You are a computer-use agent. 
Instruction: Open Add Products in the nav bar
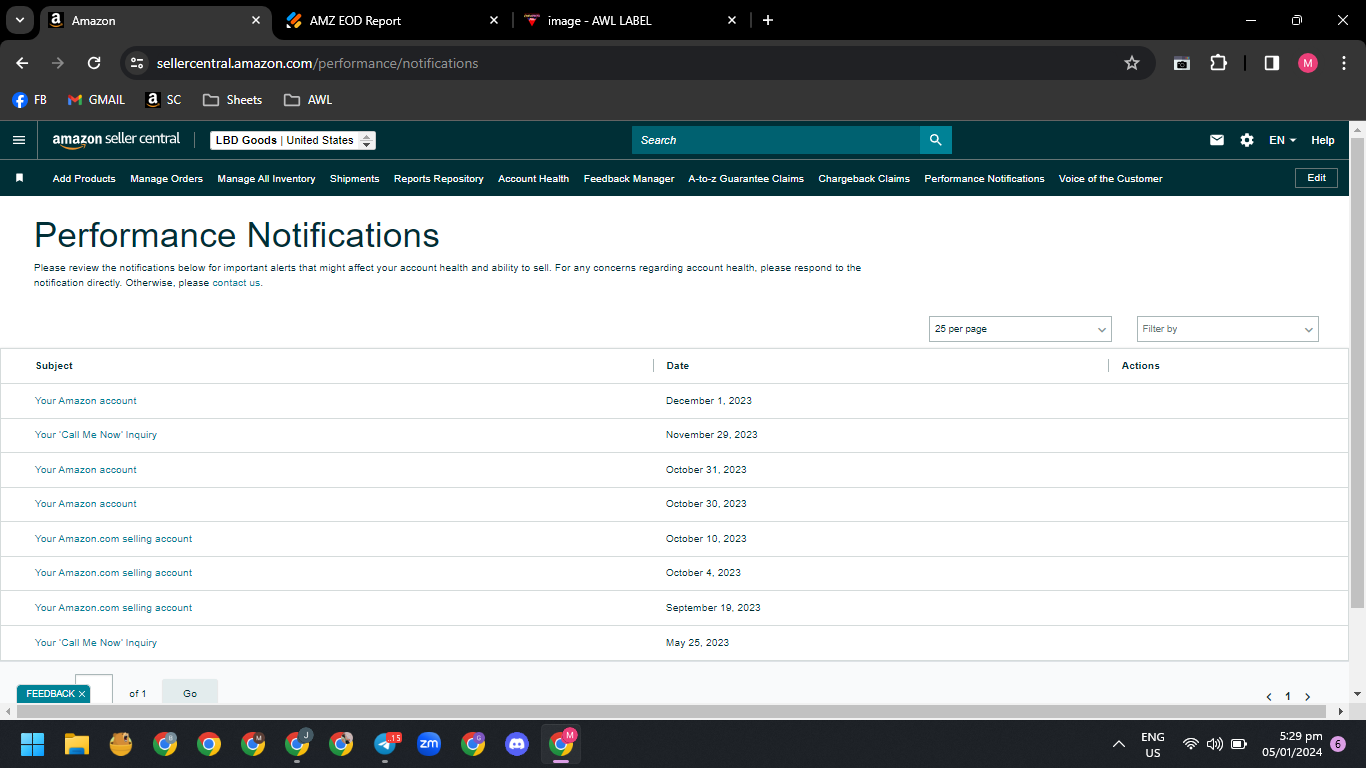click(x=84, y=178)
